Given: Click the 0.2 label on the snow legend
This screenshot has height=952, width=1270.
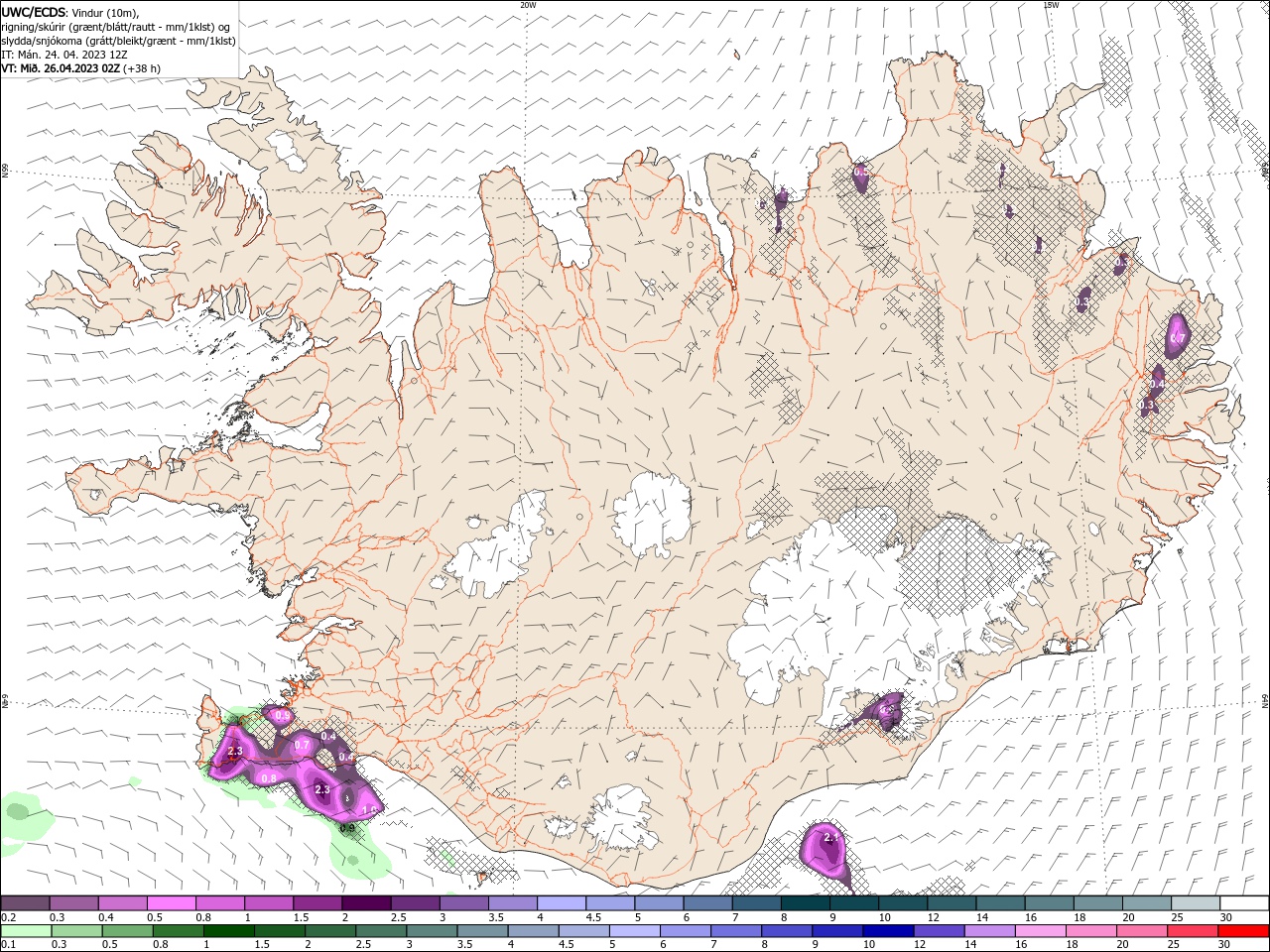Looking at the screenshot, I should [8, 917].
